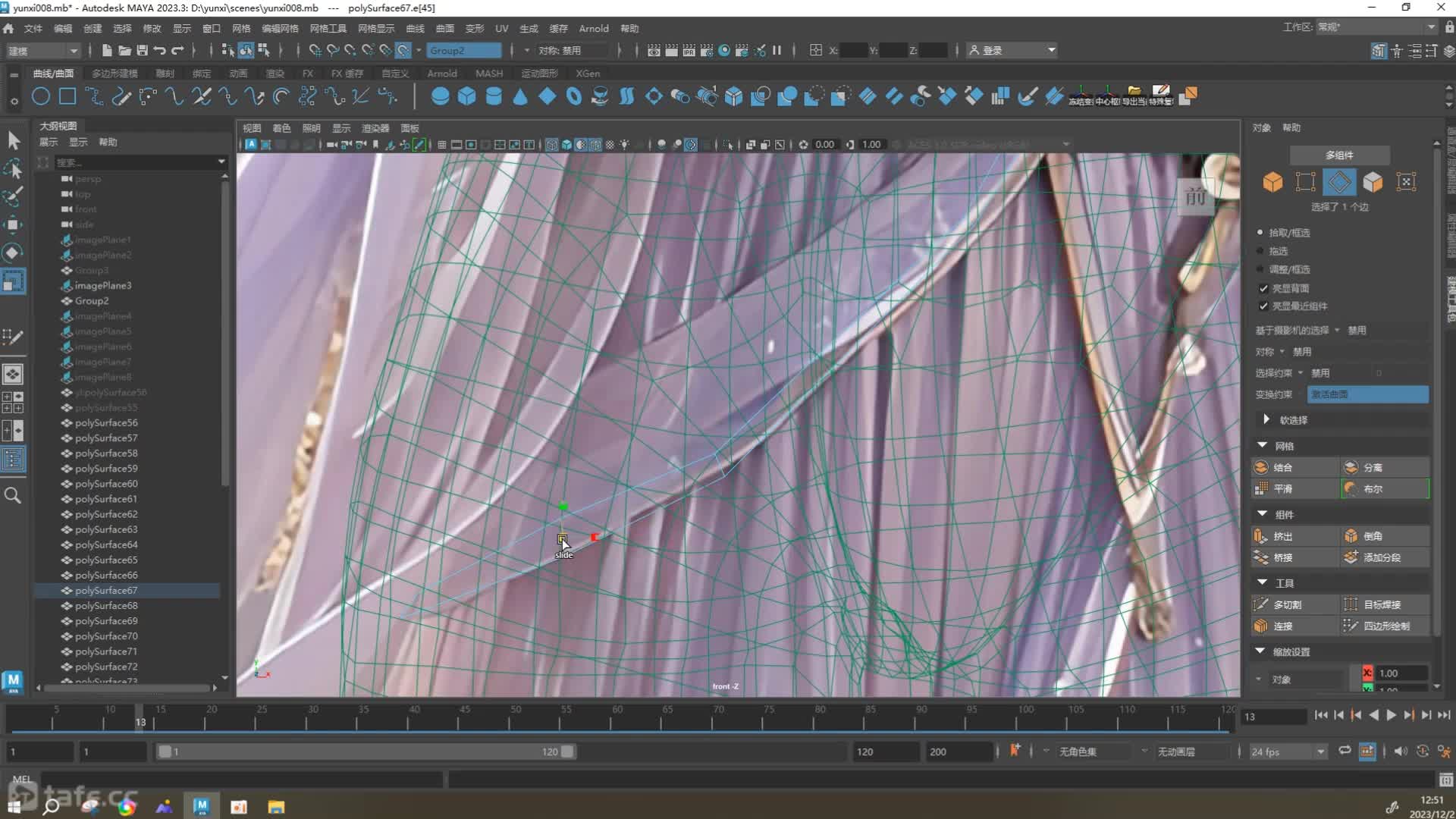Click the New scene icon
Screen dimensions: 1456x819
pos(107,50)
